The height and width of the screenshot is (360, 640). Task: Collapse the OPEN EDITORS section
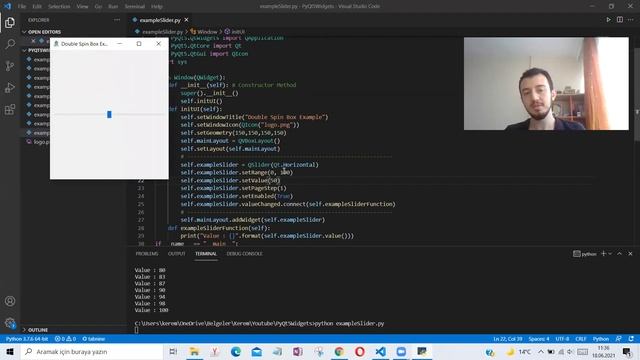[44, 32]
